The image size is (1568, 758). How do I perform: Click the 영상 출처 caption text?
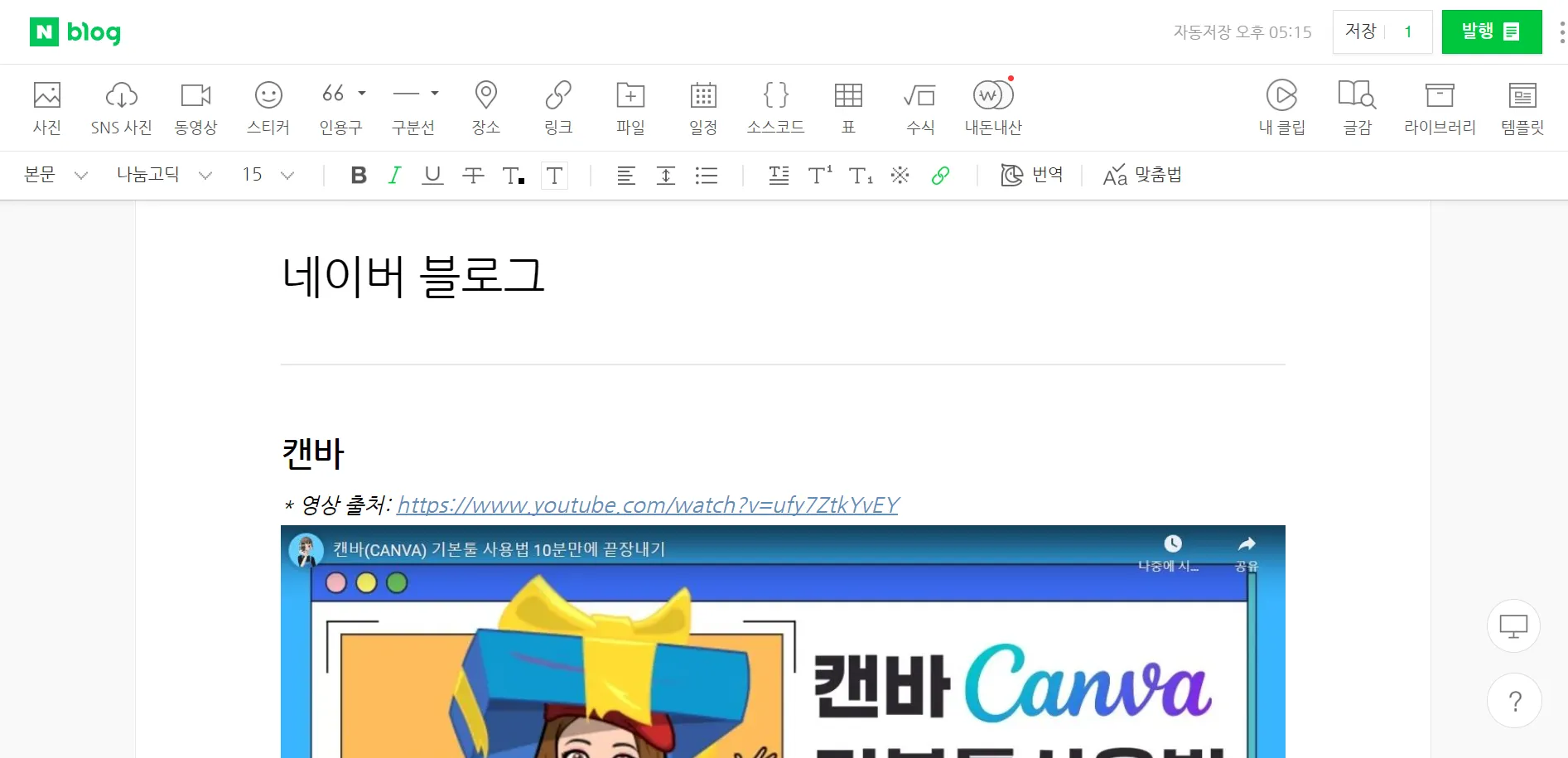[x=338, y=505]
